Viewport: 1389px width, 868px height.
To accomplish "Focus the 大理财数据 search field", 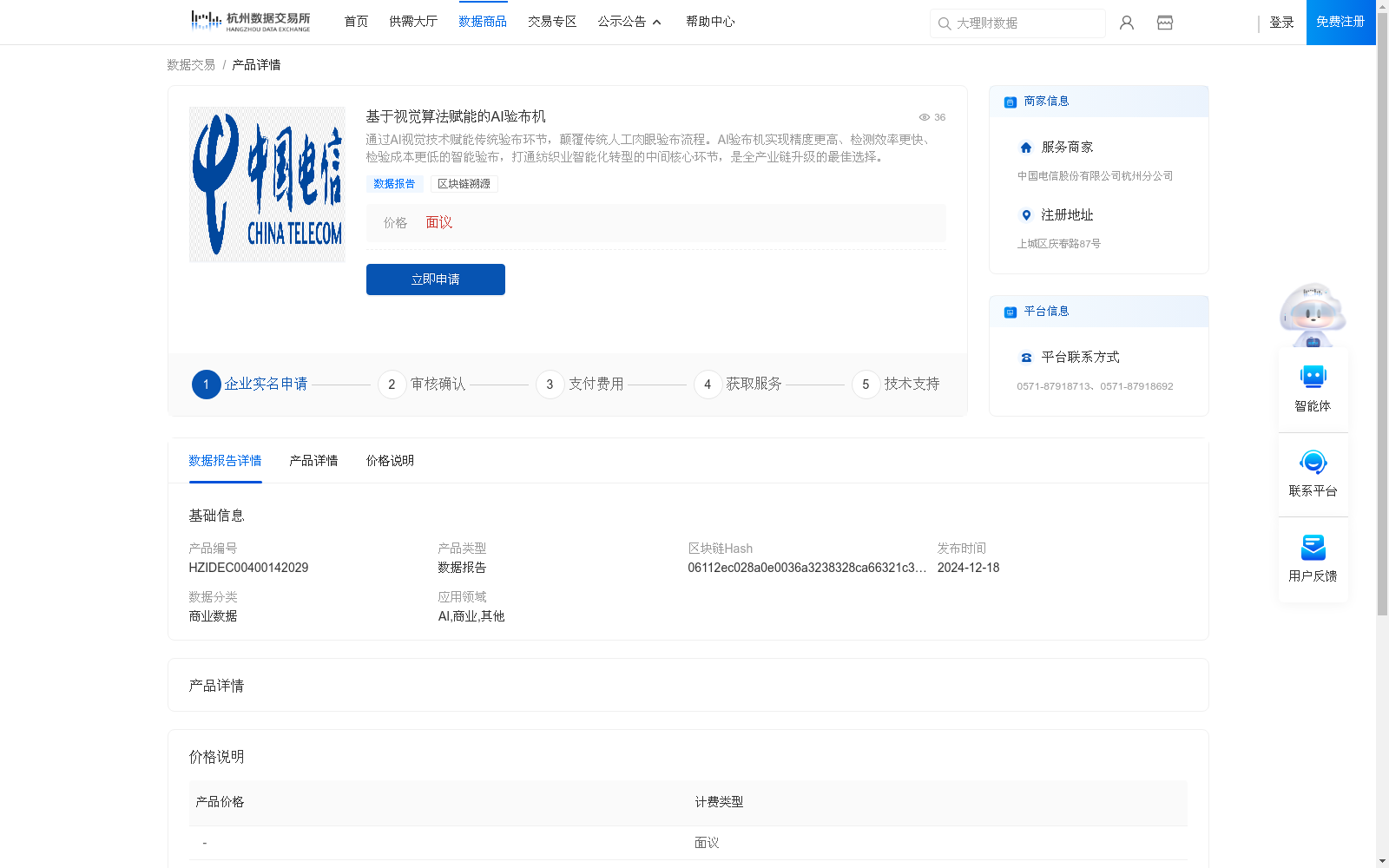I will (x=1017, y=23).
